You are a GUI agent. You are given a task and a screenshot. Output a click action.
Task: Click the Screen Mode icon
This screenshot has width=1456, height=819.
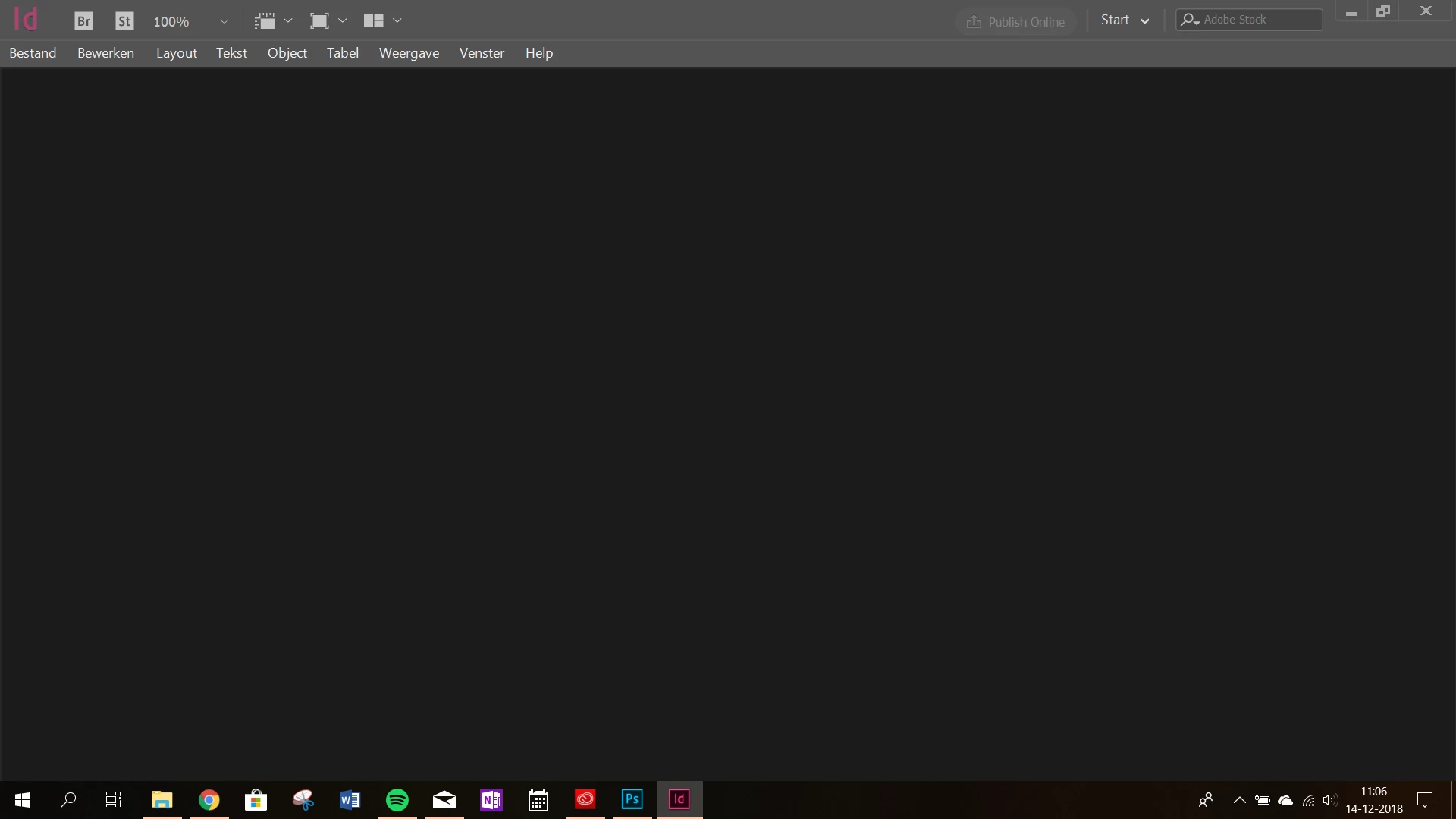point(319,21)
